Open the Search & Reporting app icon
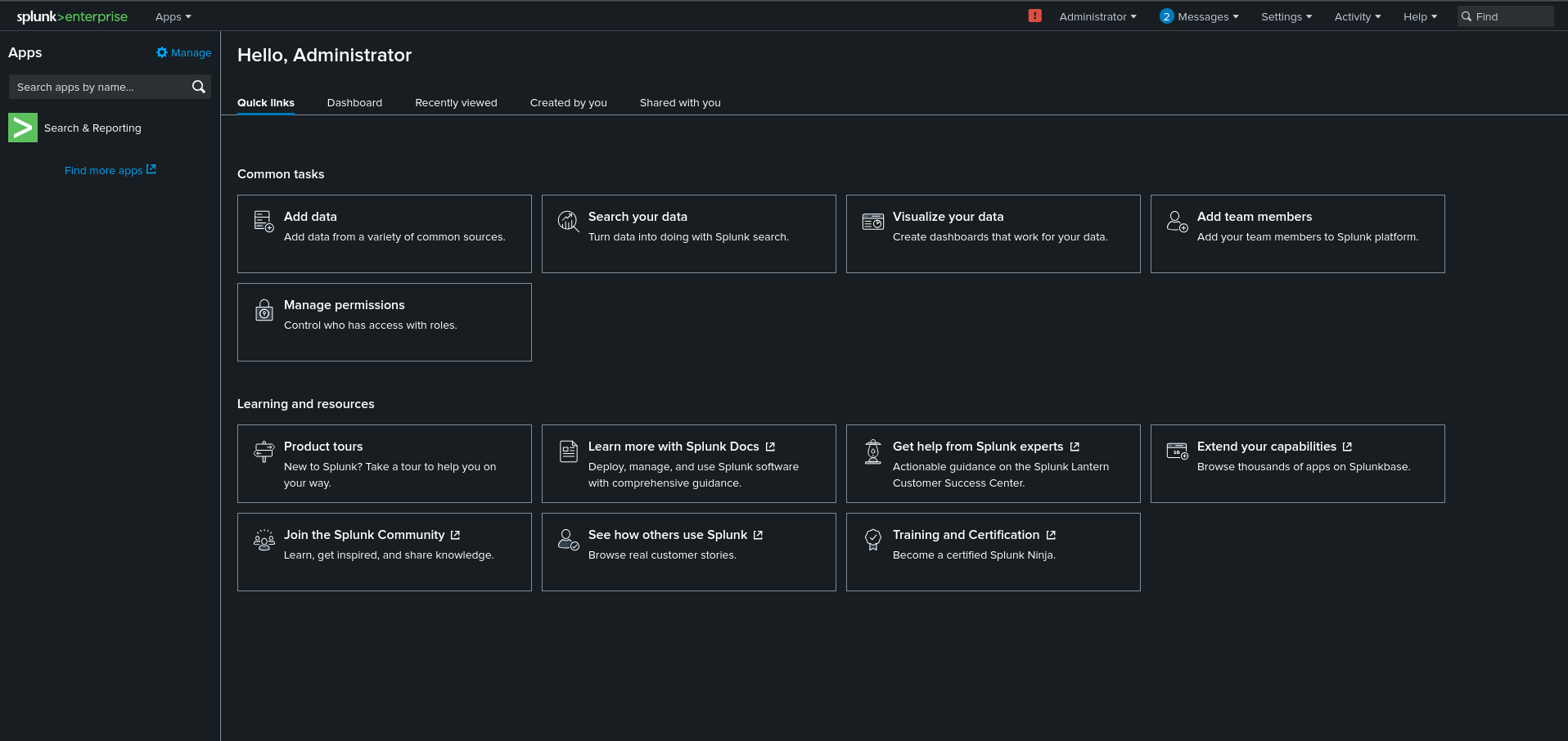Viewport: 1568px width, 741px height. [x=23, y=128]
